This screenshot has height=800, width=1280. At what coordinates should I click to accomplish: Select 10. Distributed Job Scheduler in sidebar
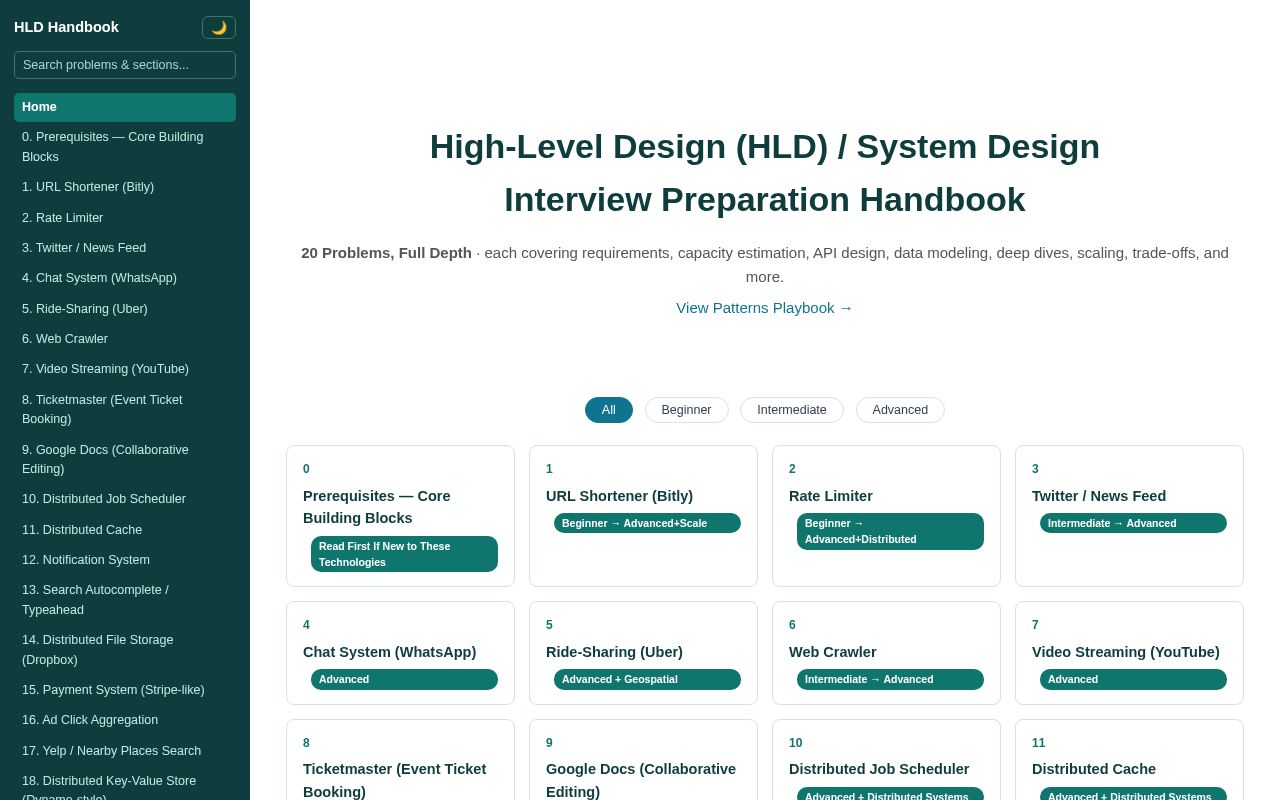point(125,499)
